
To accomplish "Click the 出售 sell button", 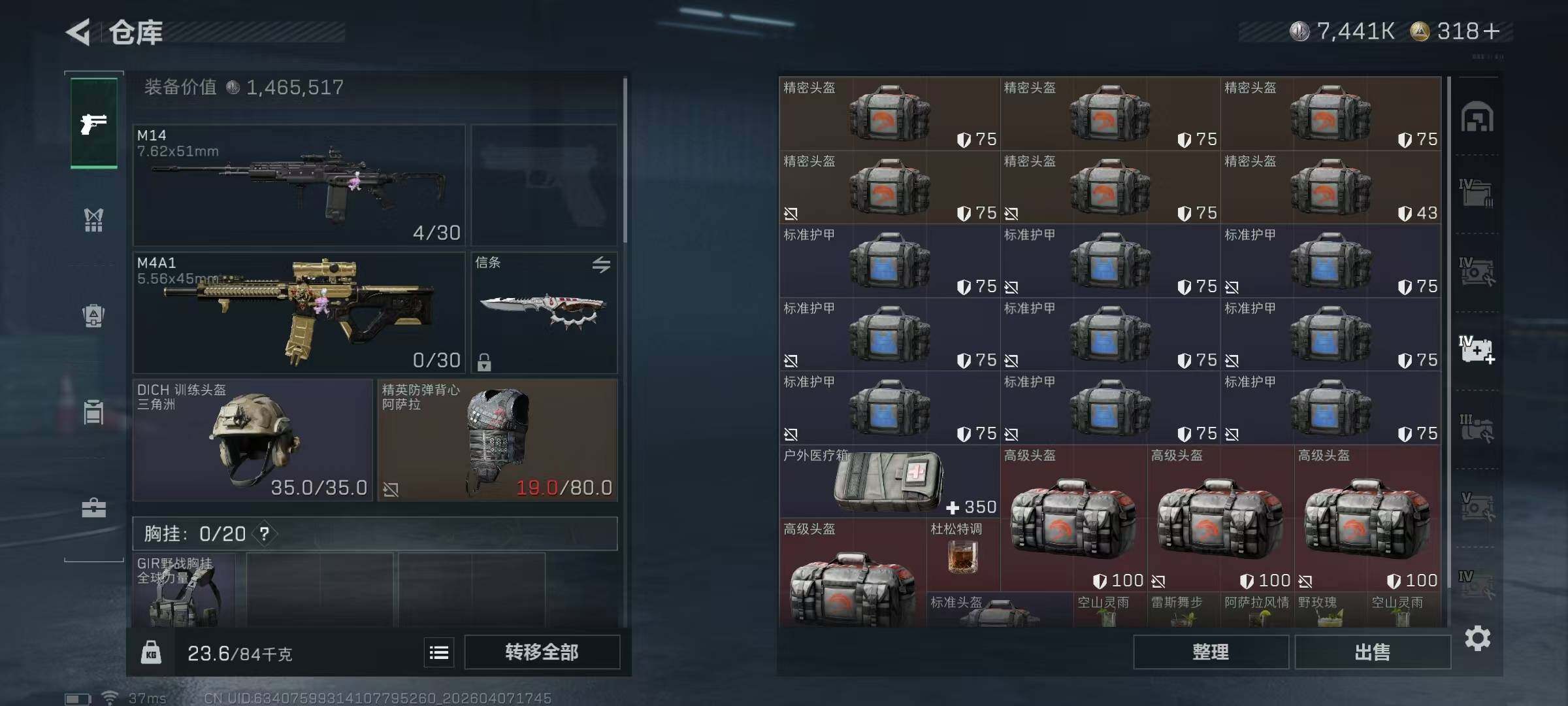I will tap(1373, 652).
